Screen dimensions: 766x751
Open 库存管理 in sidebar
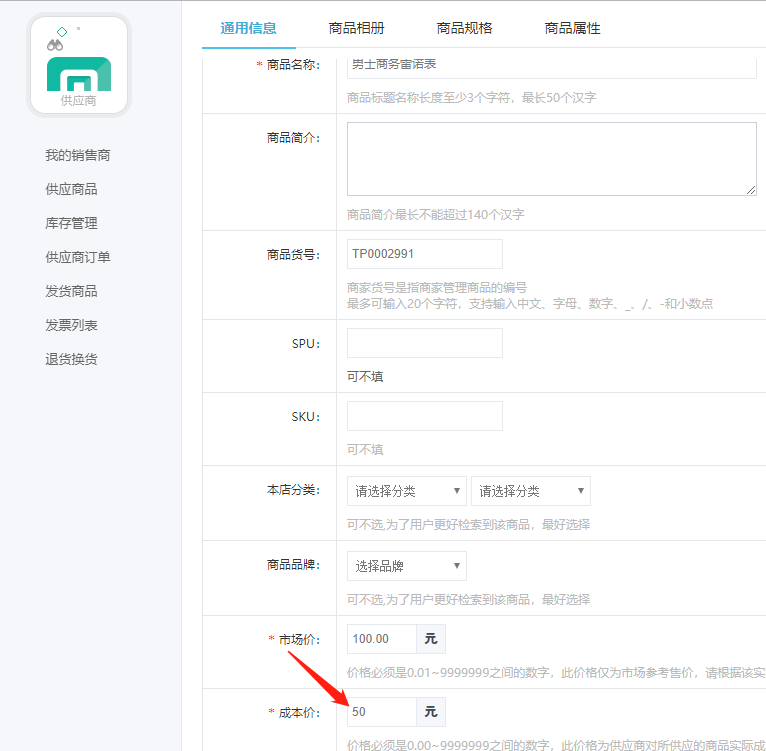tap(71, 223)
